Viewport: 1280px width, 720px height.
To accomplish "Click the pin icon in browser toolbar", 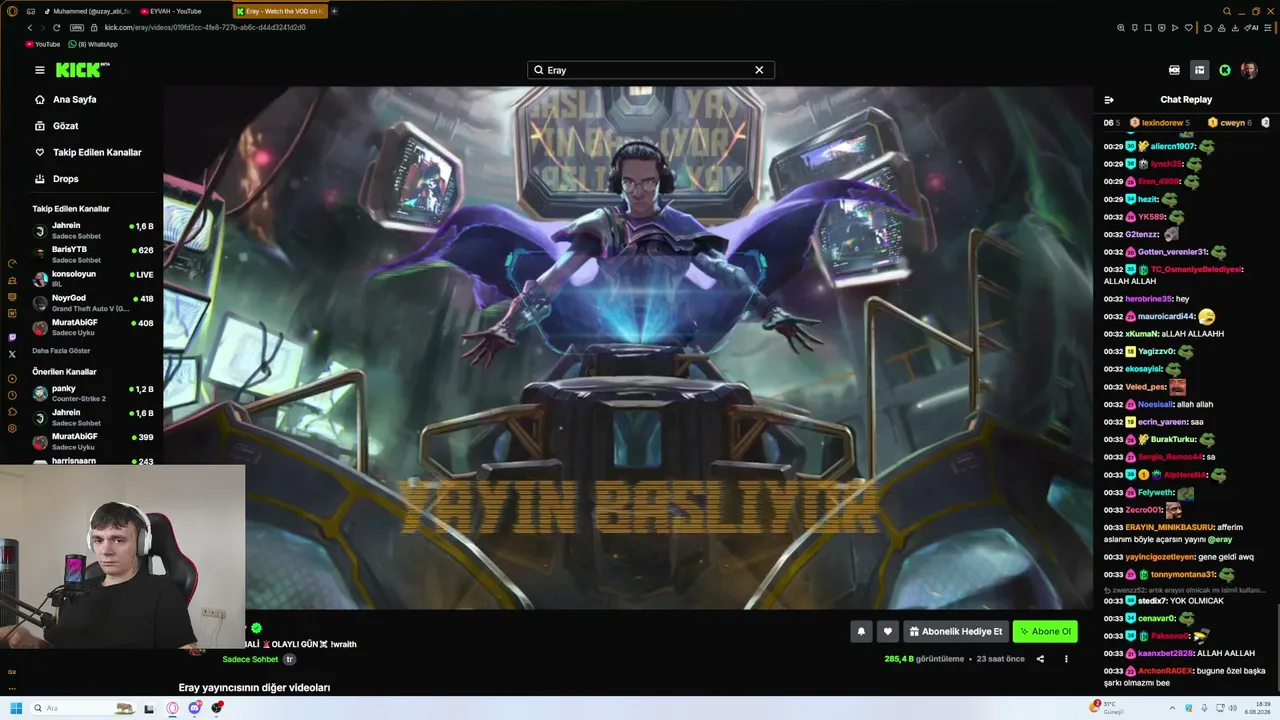I will coord(1135,28).
